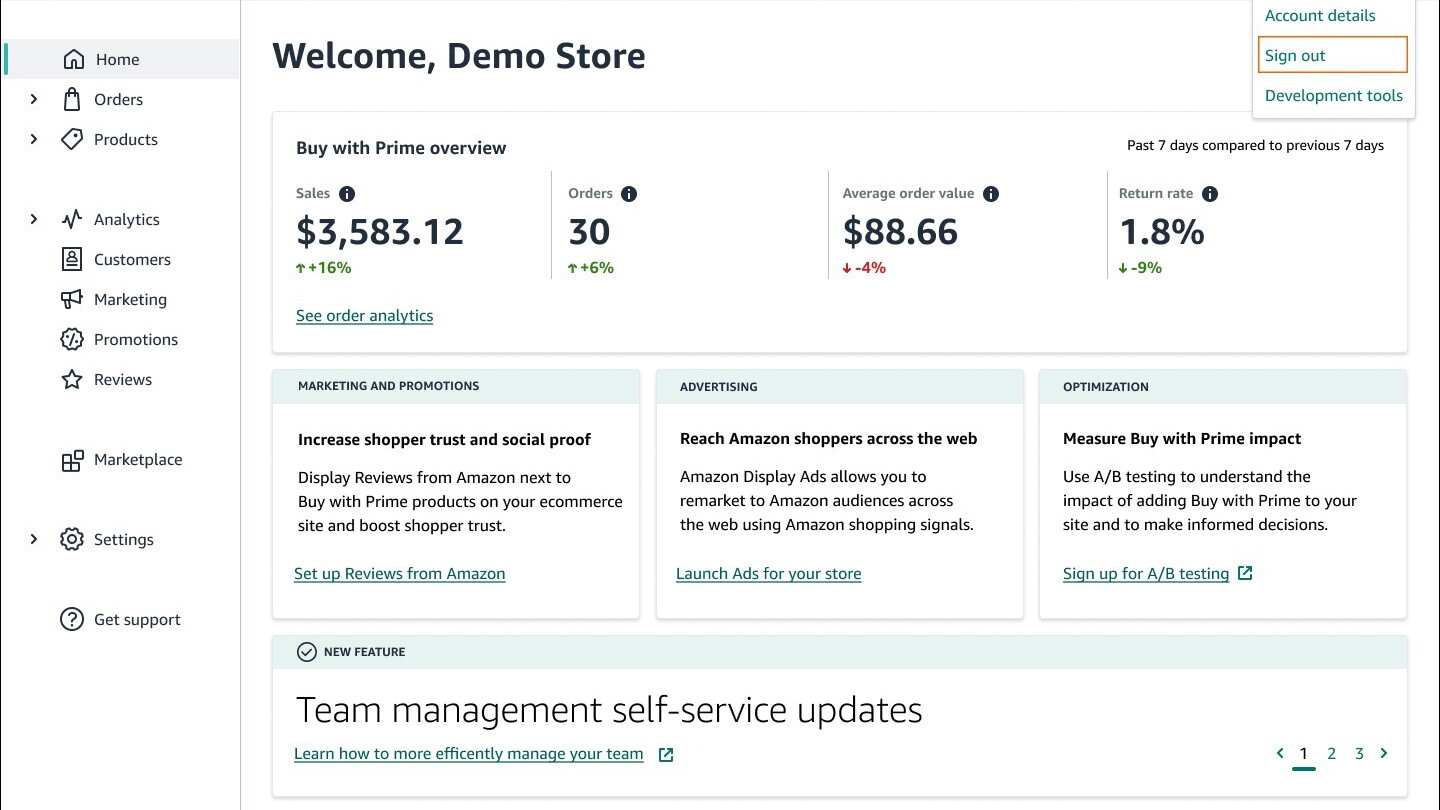Open the Reviews navigation item
Viewport: 1440px width, 810px height.
click(123, 379)
